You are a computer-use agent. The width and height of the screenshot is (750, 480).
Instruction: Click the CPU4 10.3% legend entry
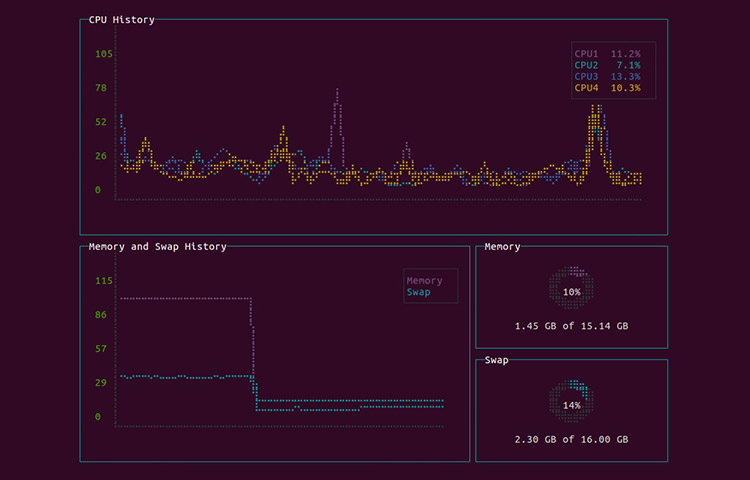click(607, 88)
